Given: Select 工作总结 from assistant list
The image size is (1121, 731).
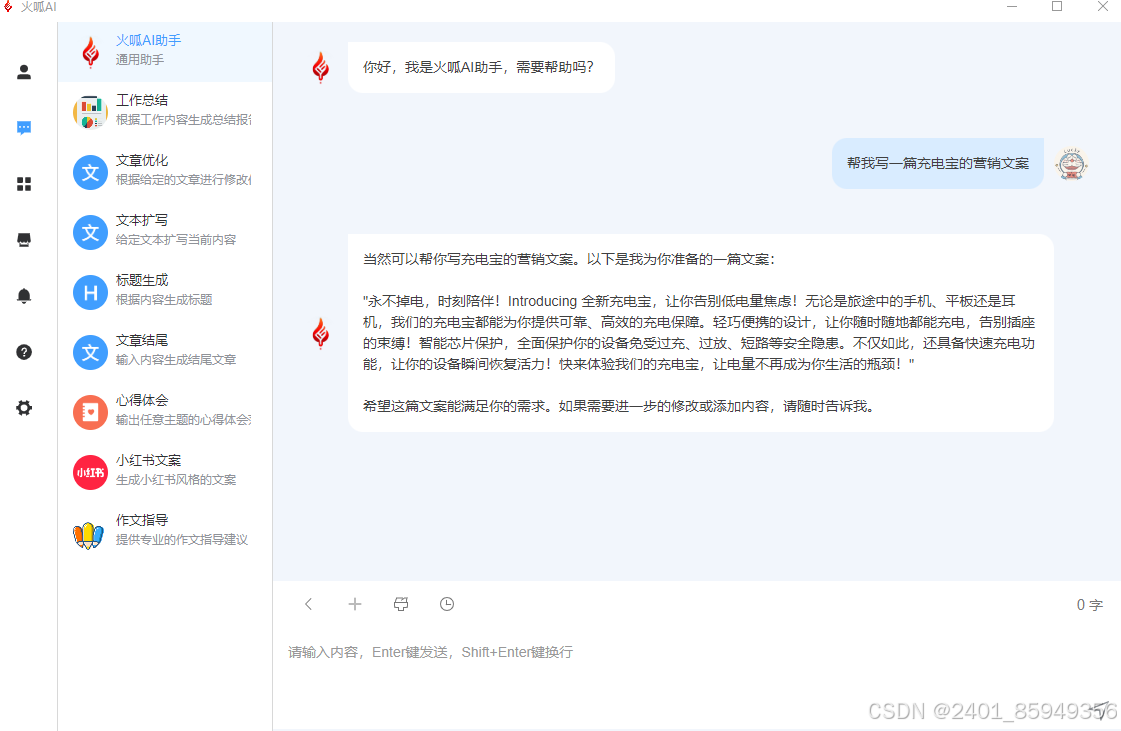Looking at the screenshot, I should 165,112.
